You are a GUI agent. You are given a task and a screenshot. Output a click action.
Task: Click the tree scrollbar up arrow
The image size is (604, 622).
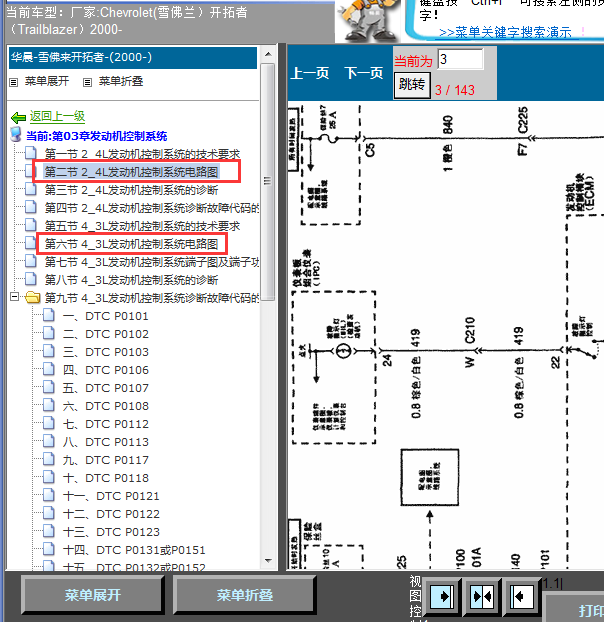(268, 54)
